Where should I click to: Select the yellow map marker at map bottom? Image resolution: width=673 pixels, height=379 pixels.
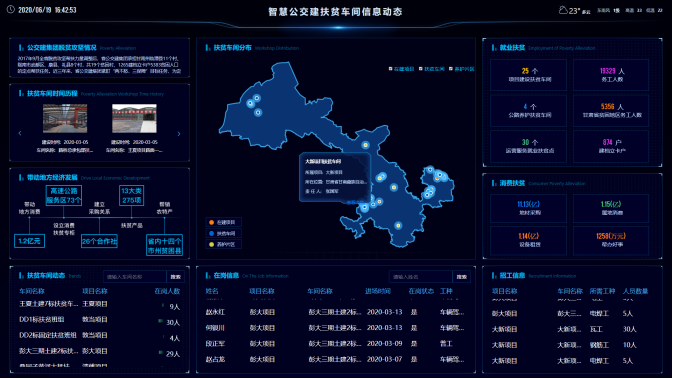[398, 225]
